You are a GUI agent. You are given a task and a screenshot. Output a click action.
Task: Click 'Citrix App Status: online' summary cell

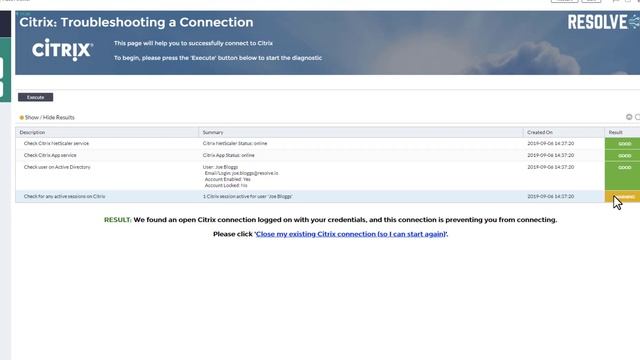pyautogui.click(x=229, y=155)
